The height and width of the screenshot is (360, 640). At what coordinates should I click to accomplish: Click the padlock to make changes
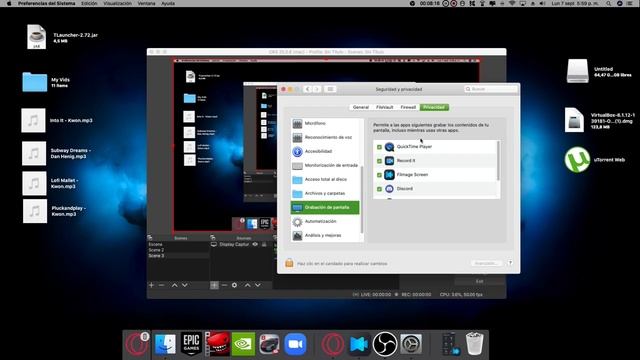point(289,263)
